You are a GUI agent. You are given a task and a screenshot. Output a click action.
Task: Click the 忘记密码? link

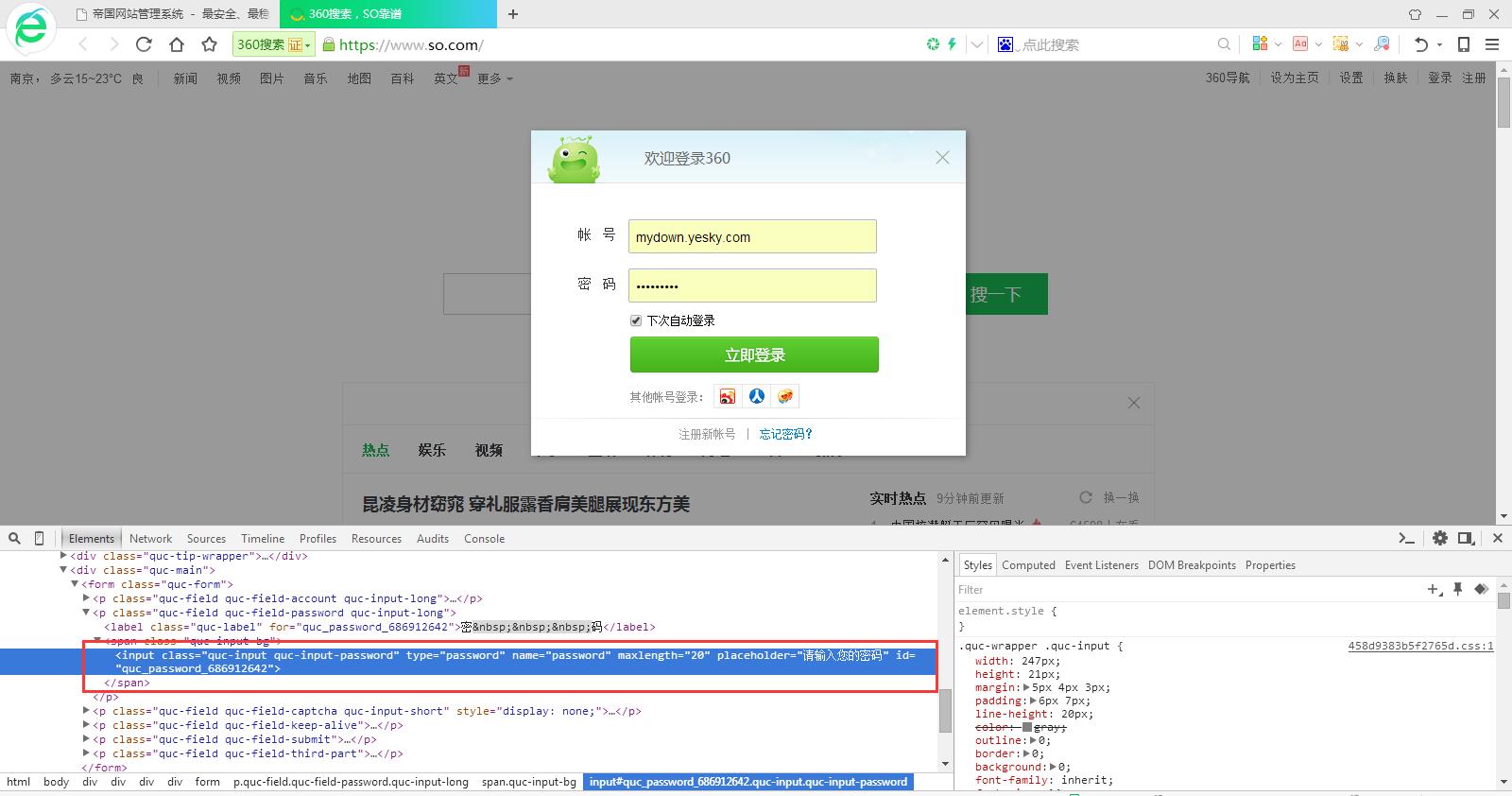click(x=785, y=434)
